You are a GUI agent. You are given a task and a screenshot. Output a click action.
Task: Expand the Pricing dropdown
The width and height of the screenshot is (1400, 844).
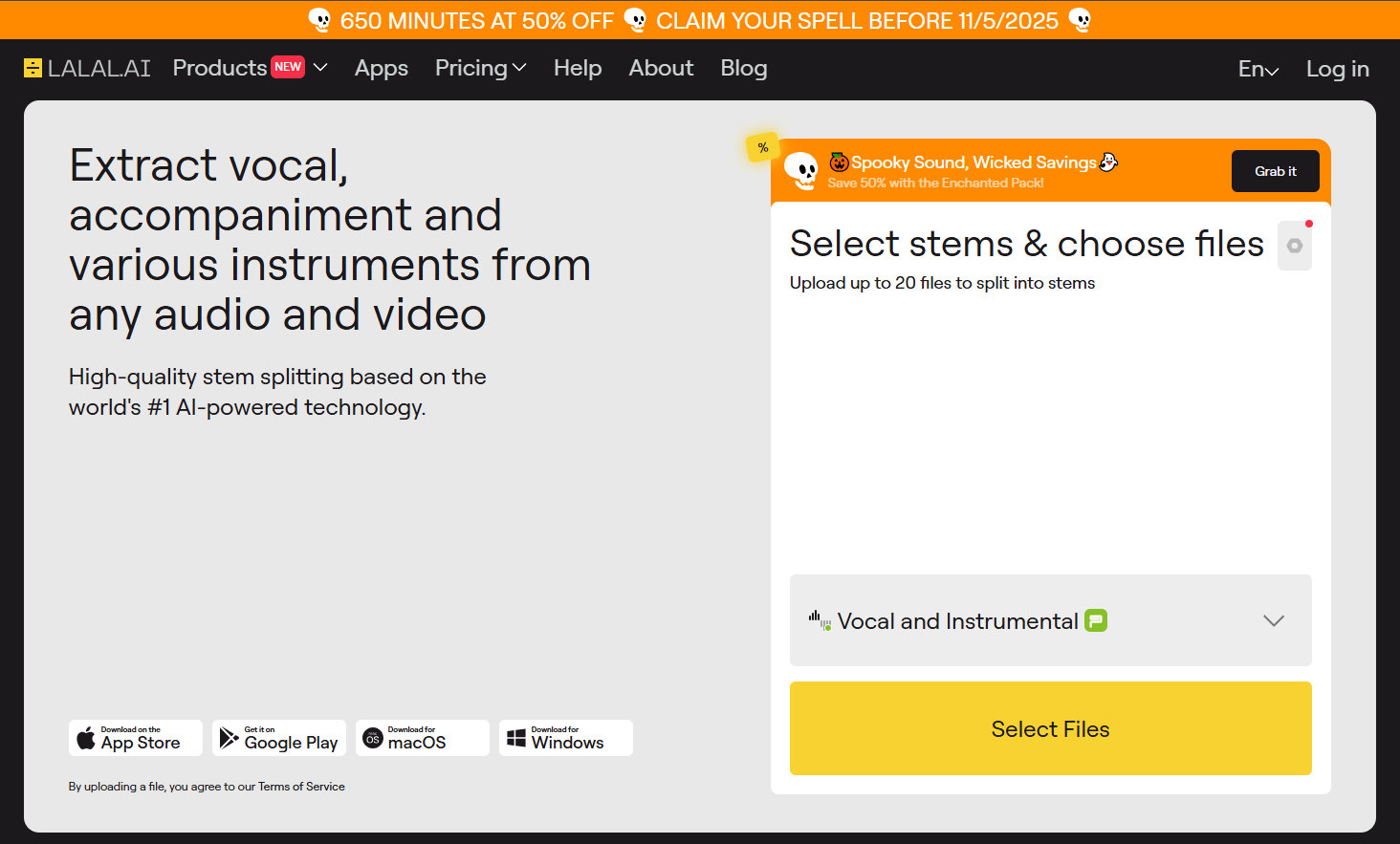click(480, 68)
